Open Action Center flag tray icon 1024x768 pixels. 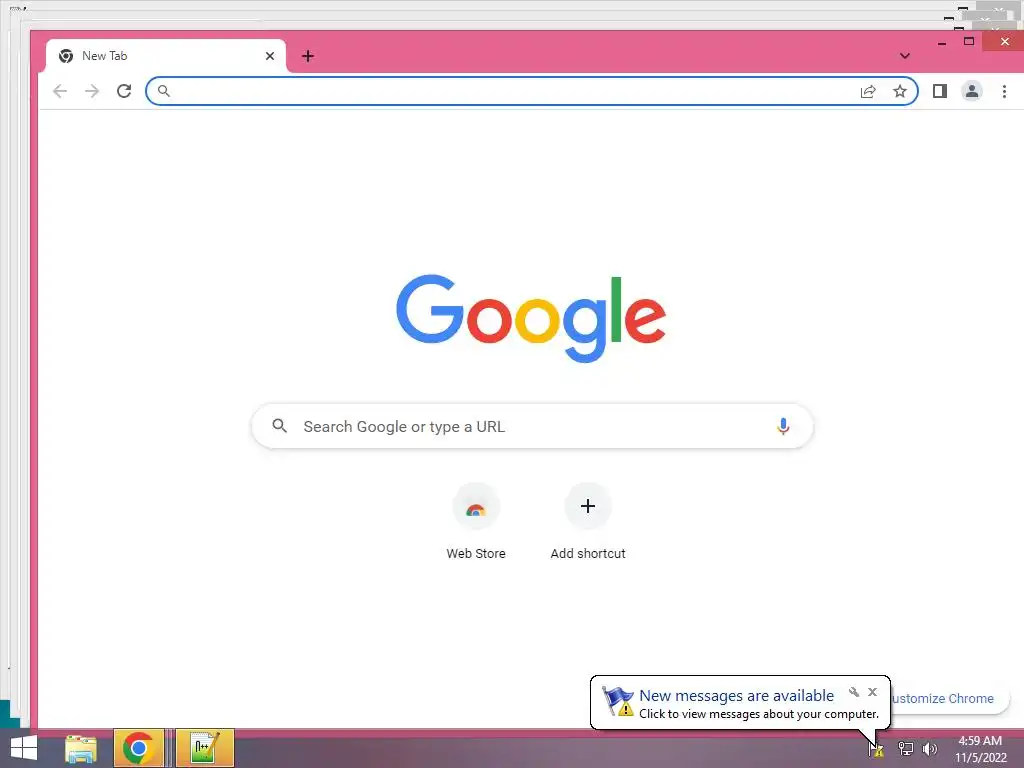tap(876, 748)
